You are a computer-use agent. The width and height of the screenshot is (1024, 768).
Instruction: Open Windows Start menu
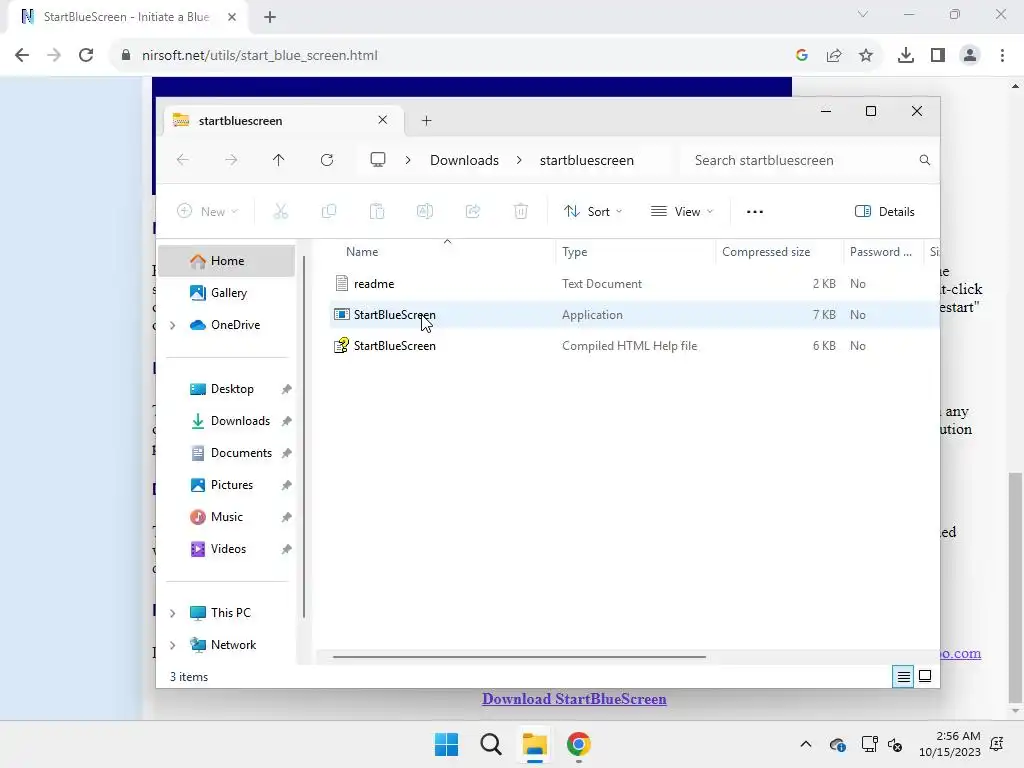[x=447, y=744]
